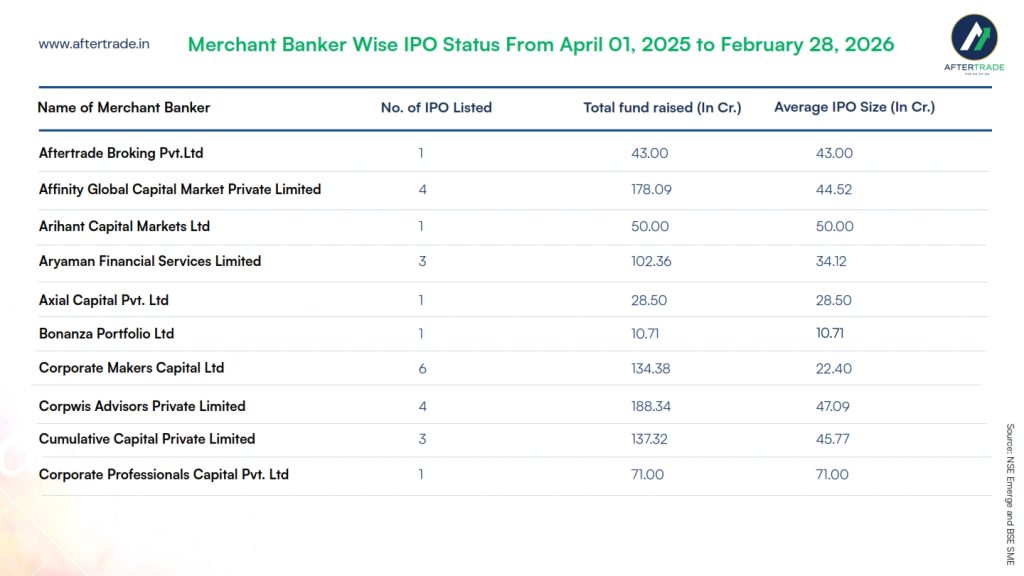Click the page title about Merchant Banker IPO Status
The image size is (1024, 576).
[541, 45]
